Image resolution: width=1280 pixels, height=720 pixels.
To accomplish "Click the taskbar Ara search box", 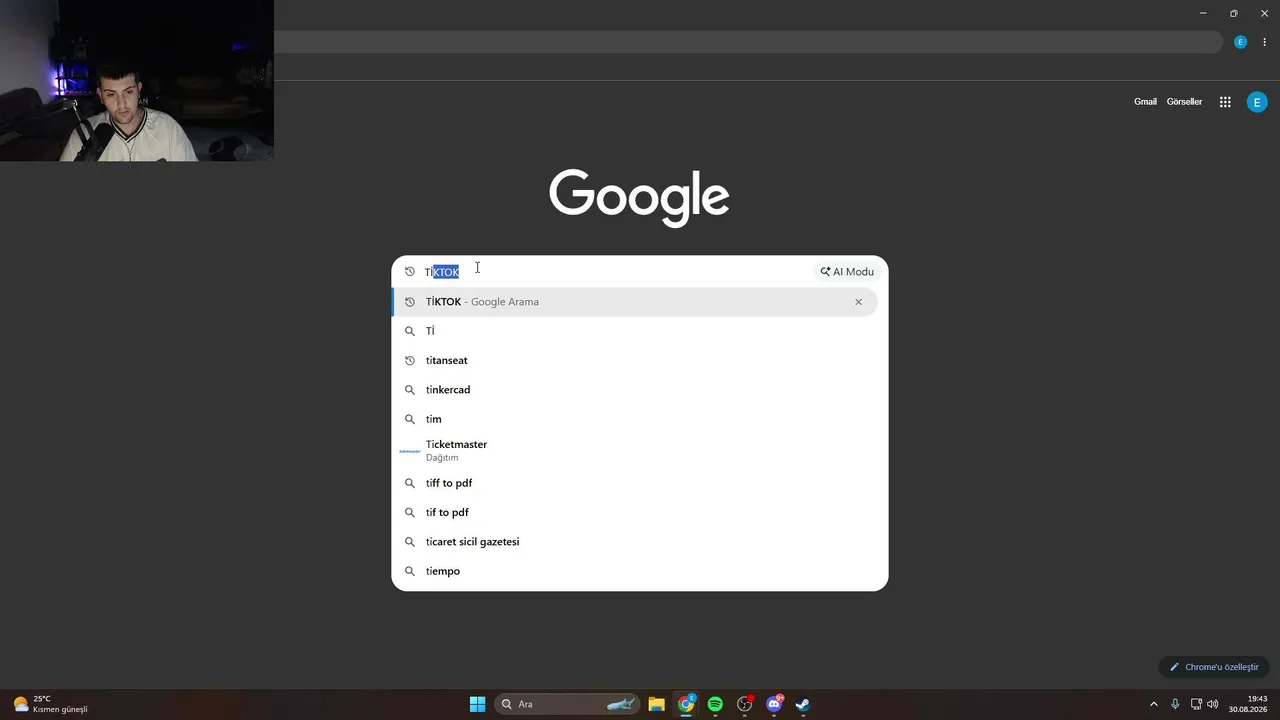I will (x=567, y=704).
